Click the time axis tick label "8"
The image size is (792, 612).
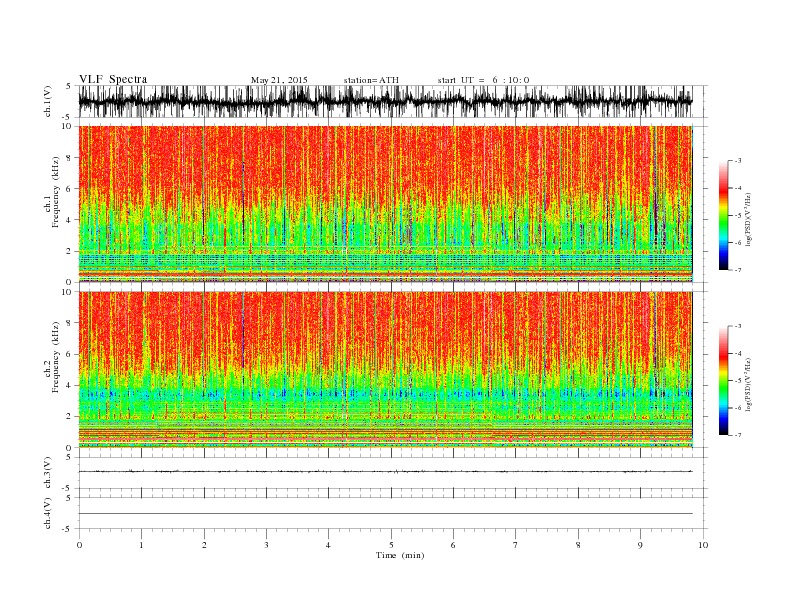pyautogui.click(x=578, y=545)
